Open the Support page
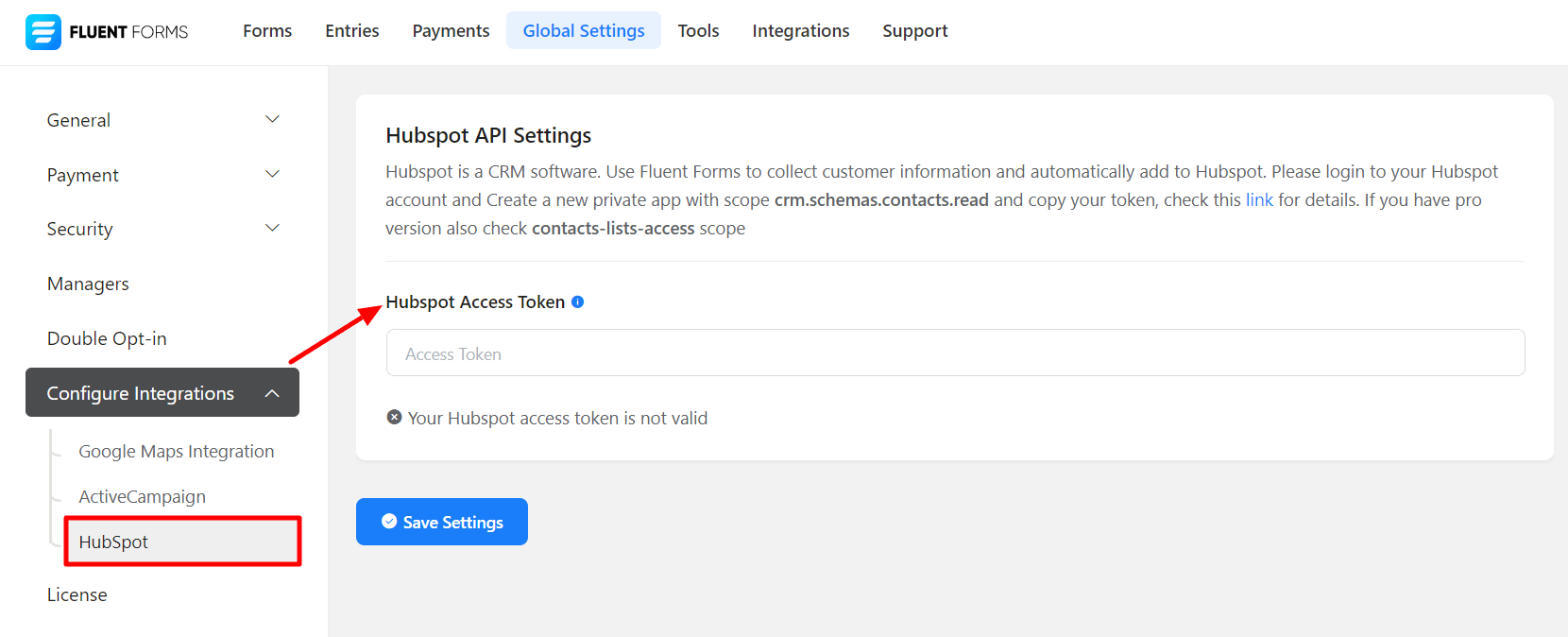The height and width of the screenshot is (637, 1568). click(914, 31)
